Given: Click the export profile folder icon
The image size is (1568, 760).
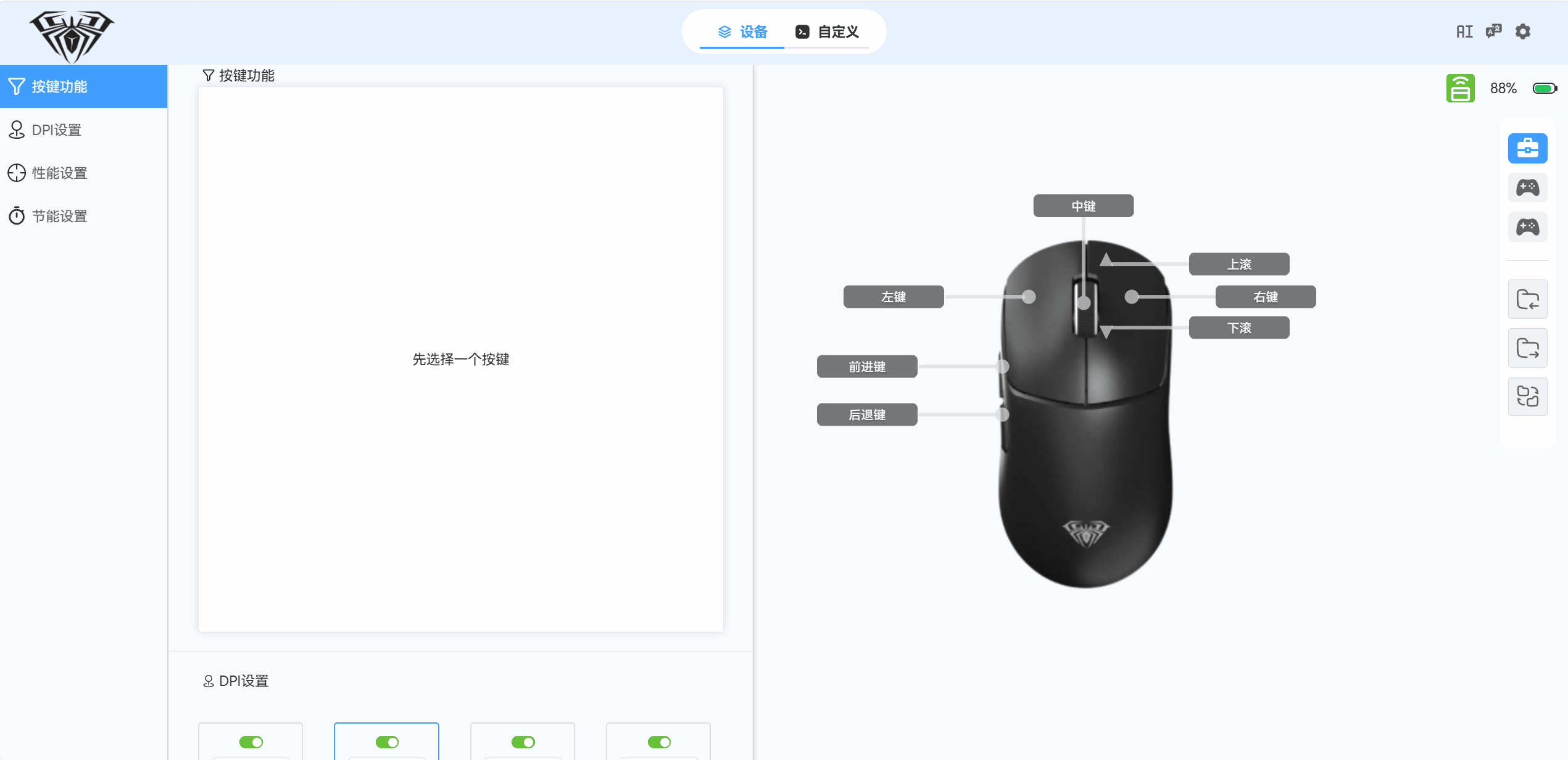Looking at the screenshot, I should (1527, 348).
